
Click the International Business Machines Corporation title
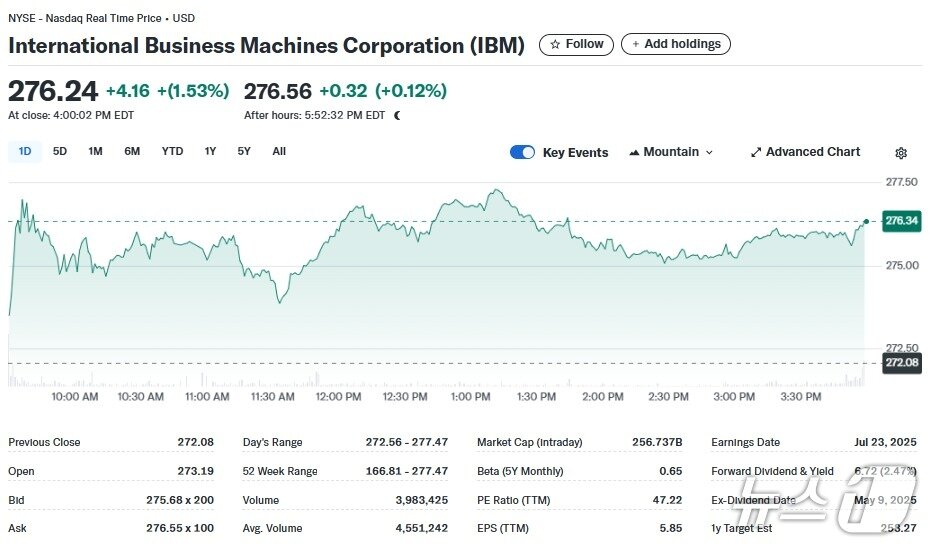click(266, 46)
